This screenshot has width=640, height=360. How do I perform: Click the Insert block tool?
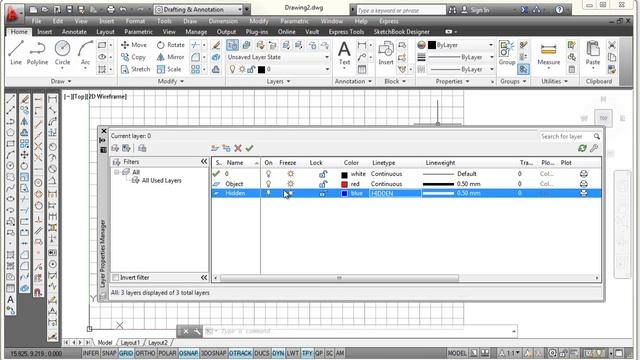[386, 53]
